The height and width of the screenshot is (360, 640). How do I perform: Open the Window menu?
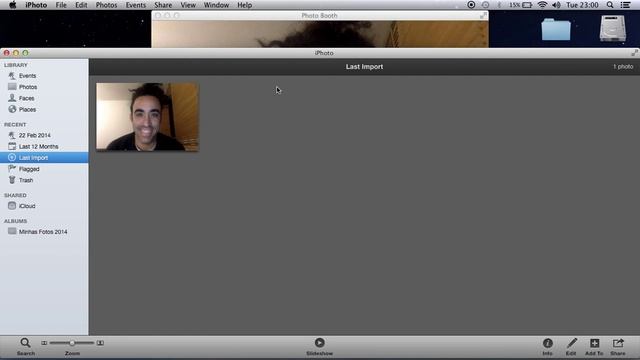tap(216, 5)
